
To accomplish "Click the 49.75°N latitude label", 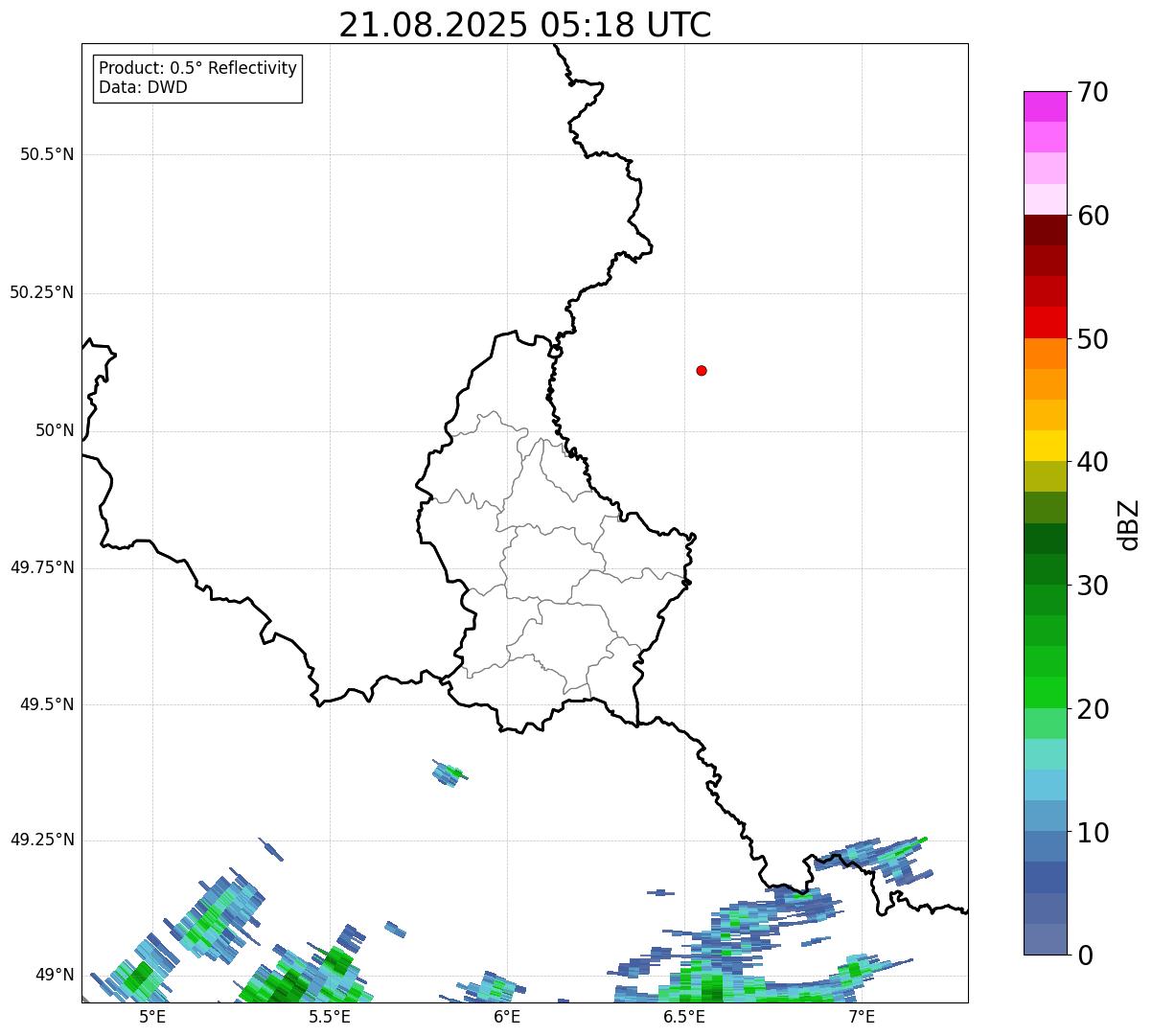I will 42,567.
